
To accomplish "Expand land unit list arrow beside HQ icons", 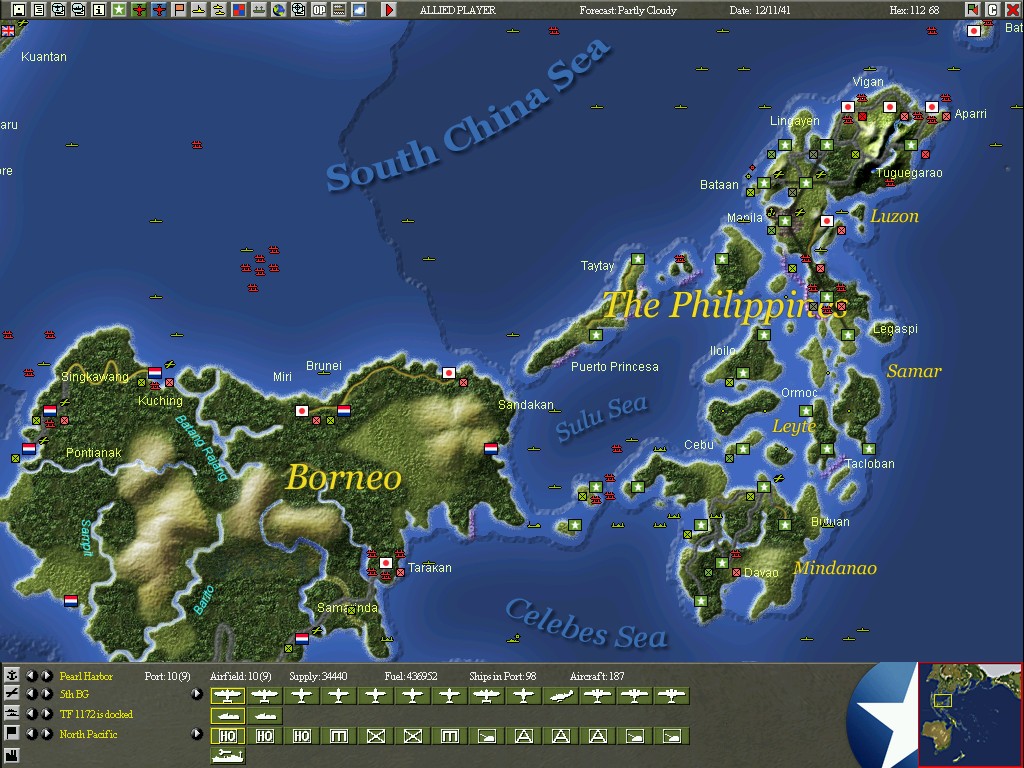I will click(197, 733).
